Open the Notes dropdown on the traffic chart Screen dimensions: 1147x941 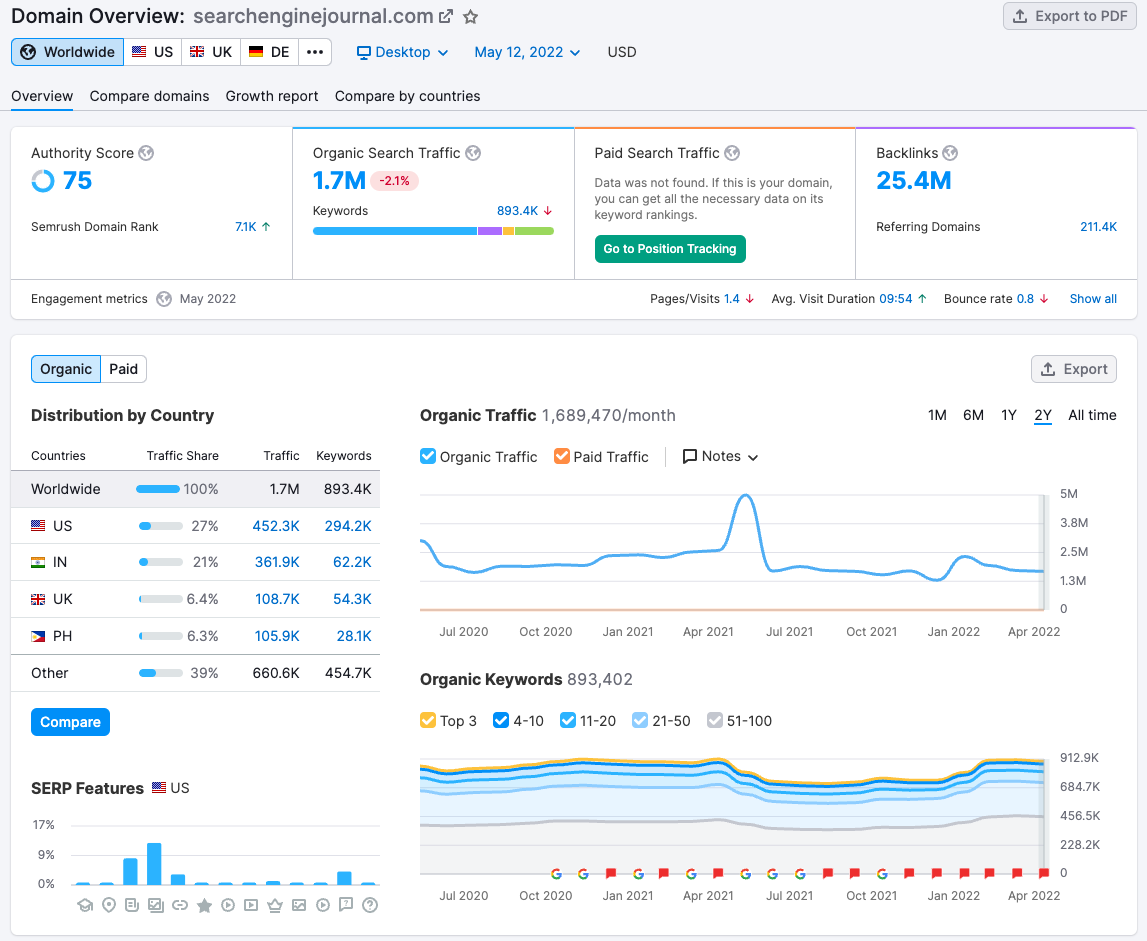tap(720, 456)
